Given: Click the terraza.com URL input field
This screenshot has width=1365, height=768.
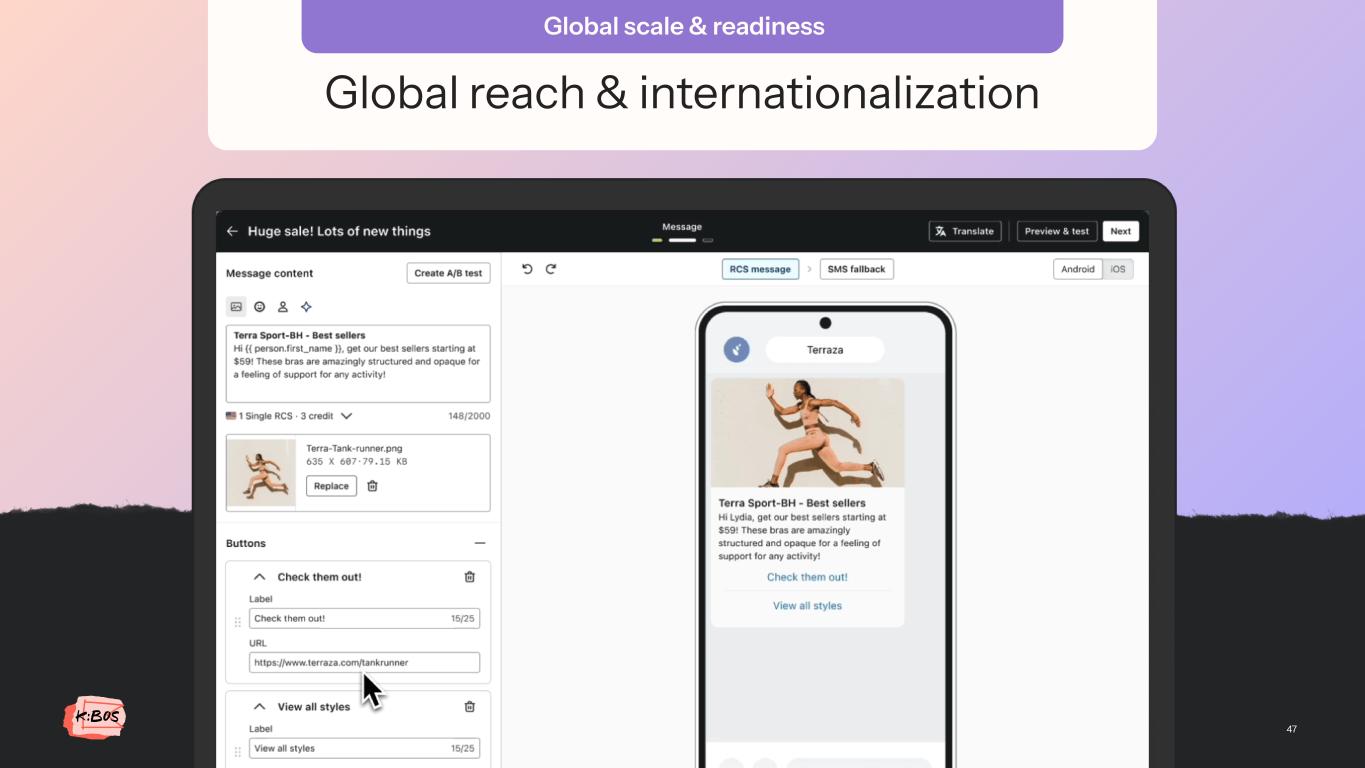Looking at the screenshot, I should point(364,662).
